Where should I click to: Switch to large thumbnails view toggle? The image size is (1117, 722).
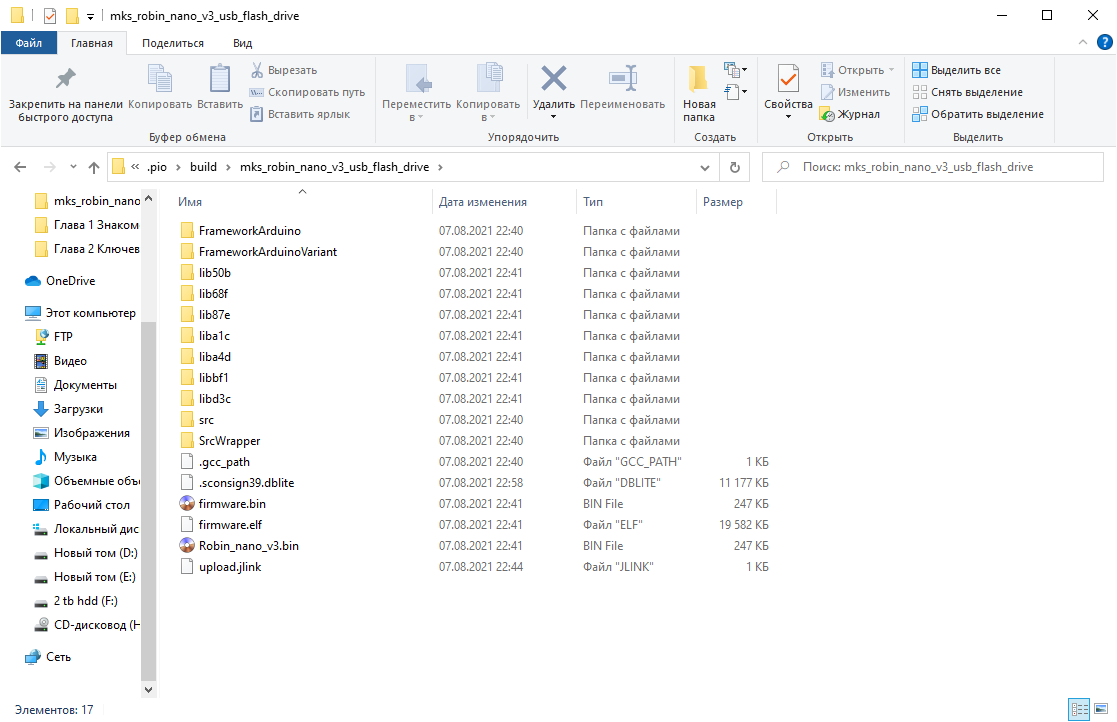[x=1101, y=709]
